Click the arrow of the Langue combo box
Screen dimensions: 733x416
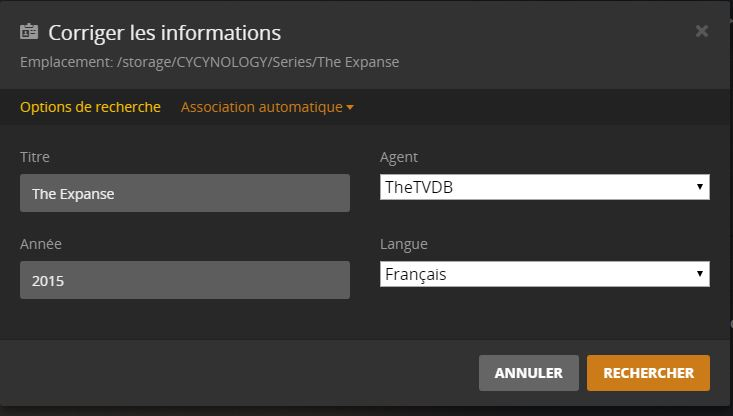pyautogui.click(x=700, y=274)
